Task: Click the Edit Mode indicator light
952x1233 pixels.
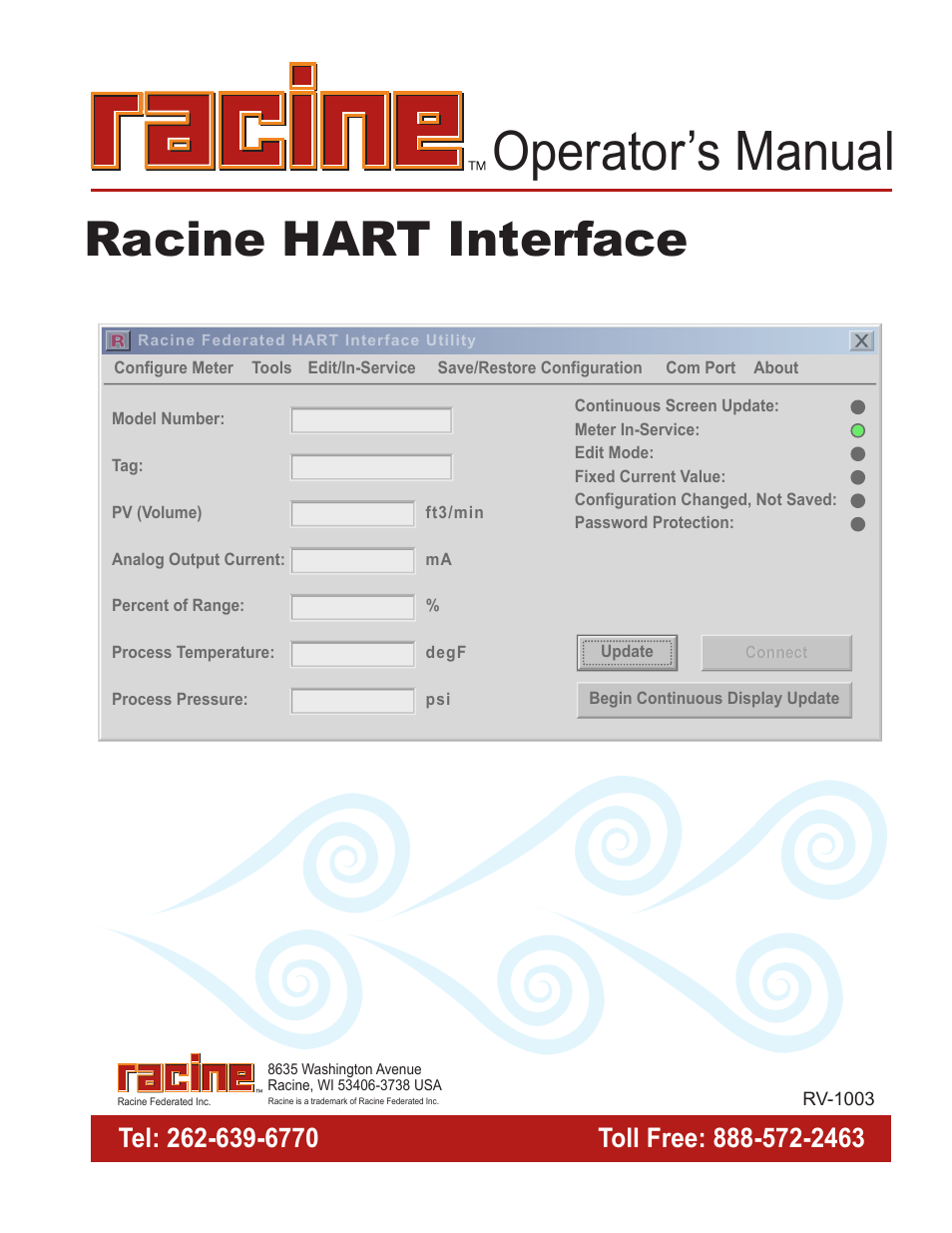Action: pos(857,454)
